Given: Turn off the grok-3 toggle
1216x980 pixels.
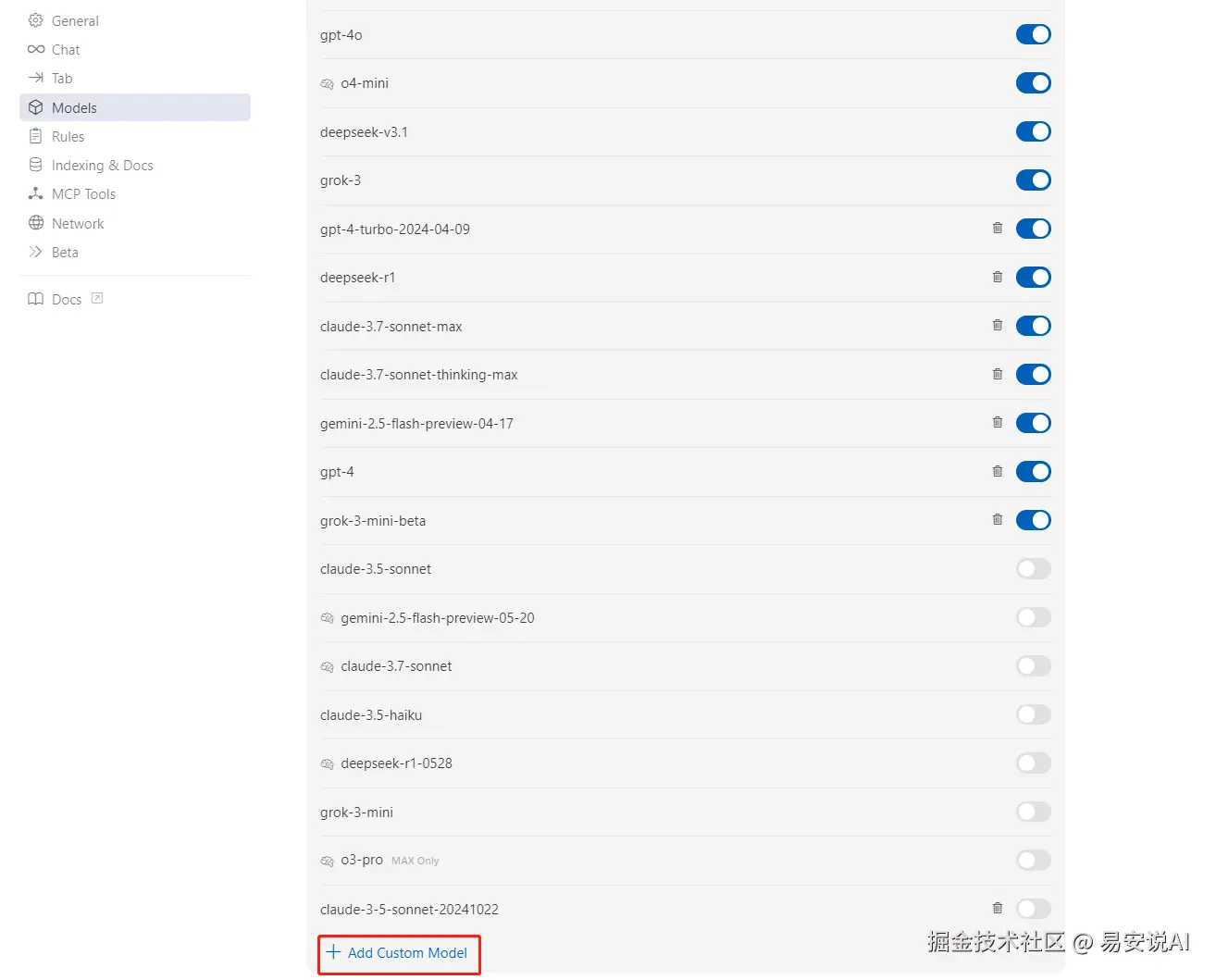Looking at the screenshot, I should coord(1033,180).
